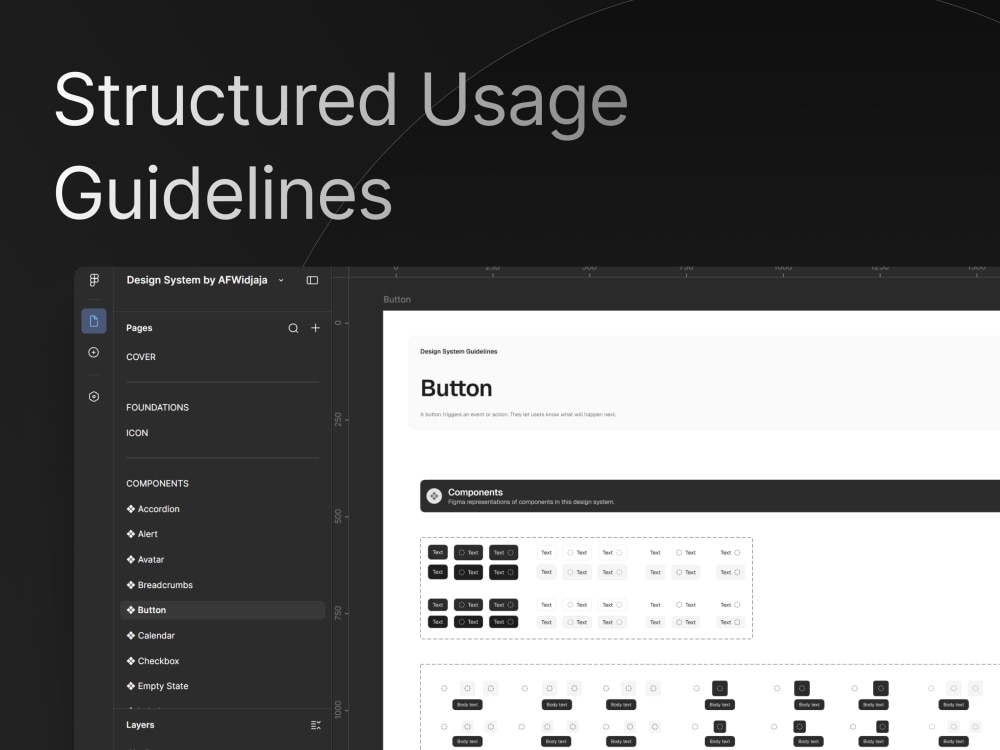Viewport: 1000px width, 750px height.
Task: Click the Figma representations subtitle text
Action: (x=531, y=502)
